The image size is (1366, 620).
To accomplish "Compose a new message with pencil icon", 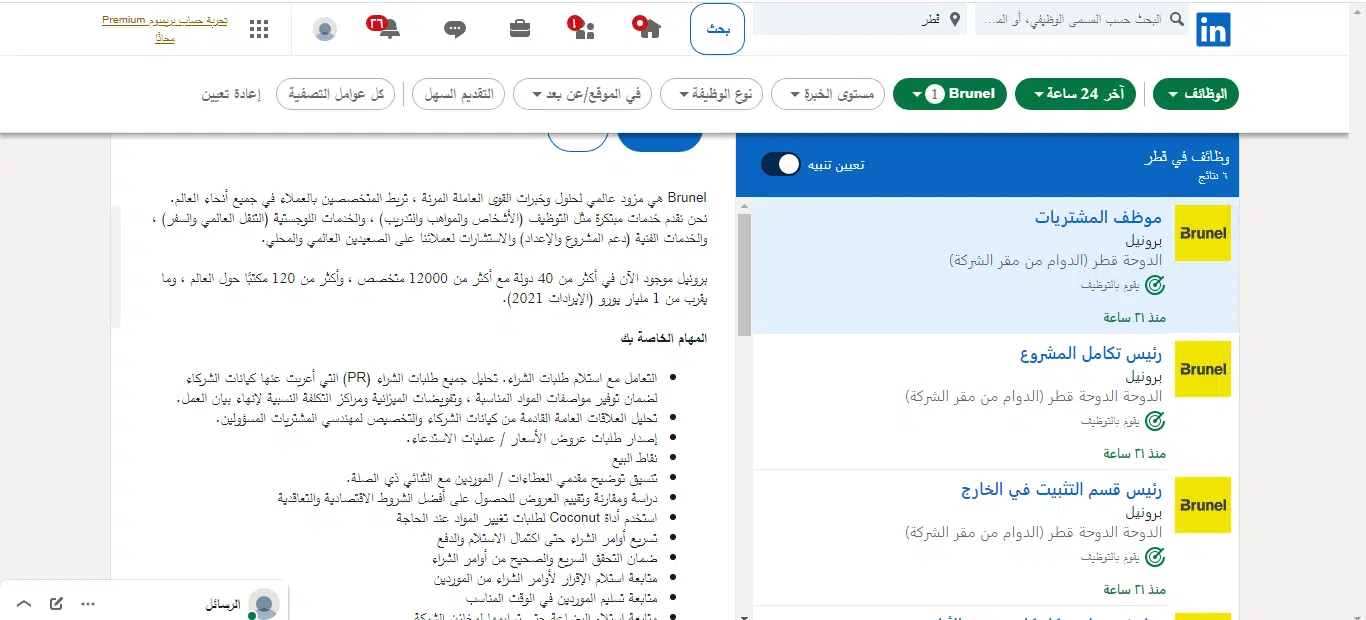I will click(x=56, y=604).
